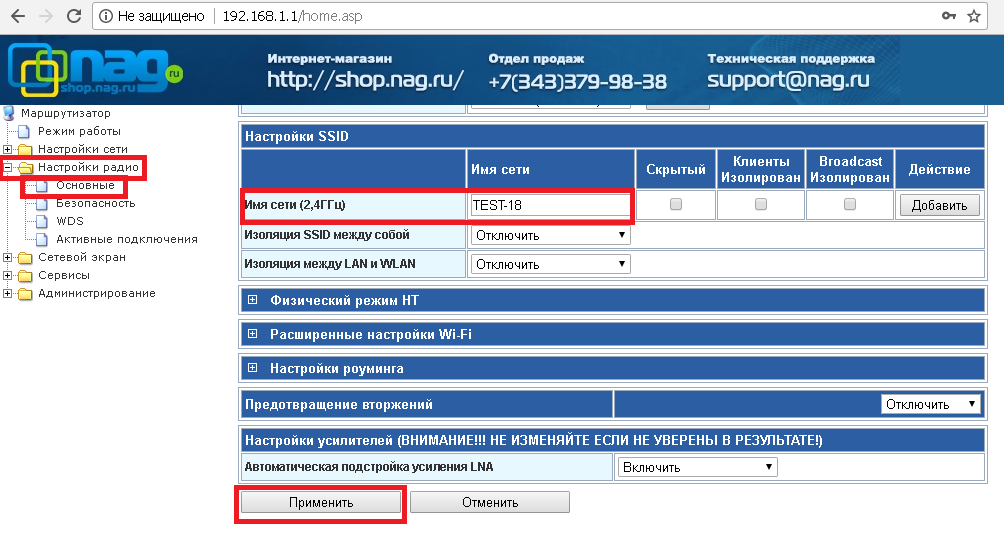Click the bookmark star icon
This screenshot has height=536, width=1004.
click(974, 17)
